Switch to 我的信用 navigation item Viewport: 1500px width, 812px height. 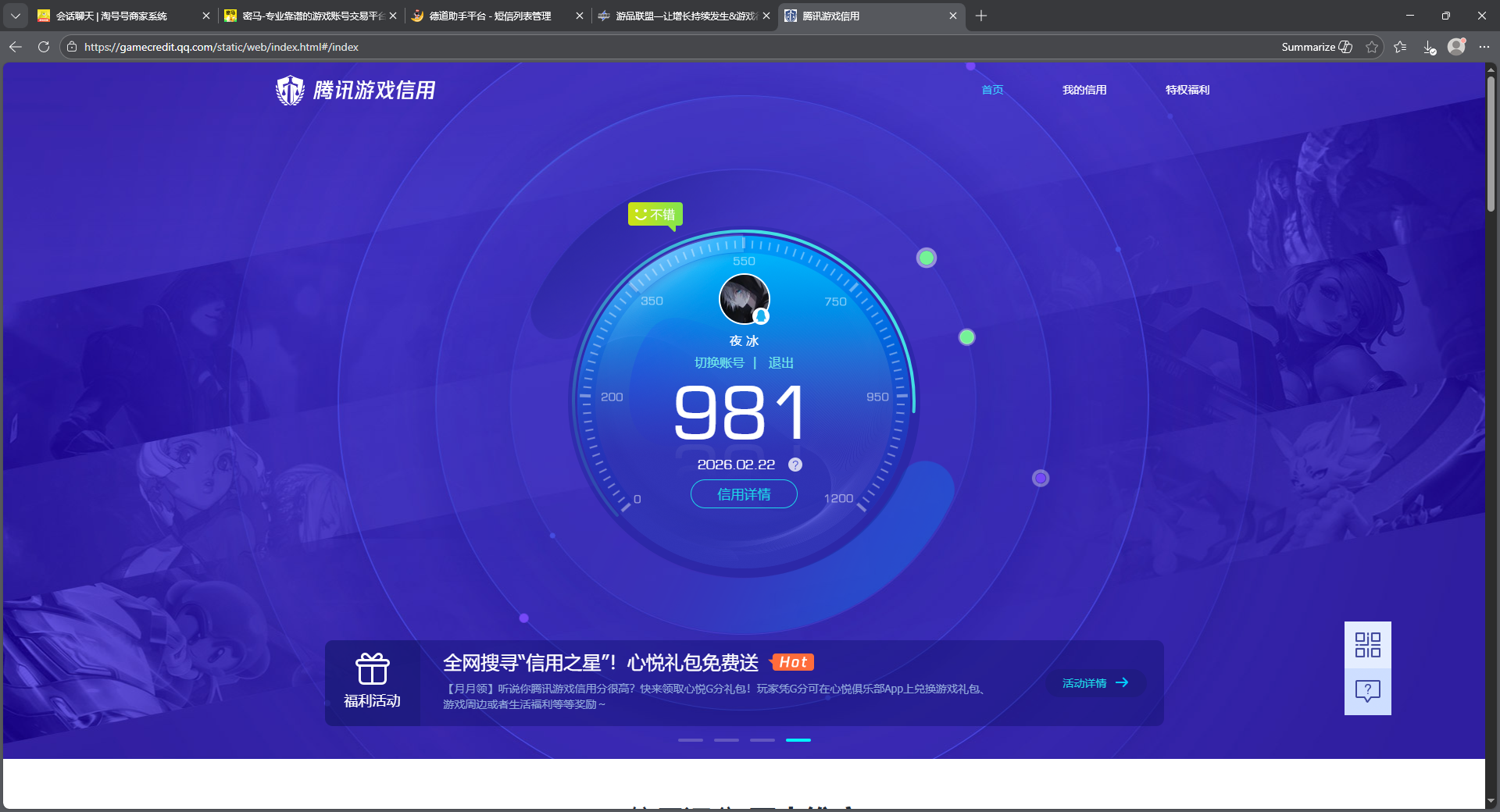pyautogui.click(x=1084, y=90)
